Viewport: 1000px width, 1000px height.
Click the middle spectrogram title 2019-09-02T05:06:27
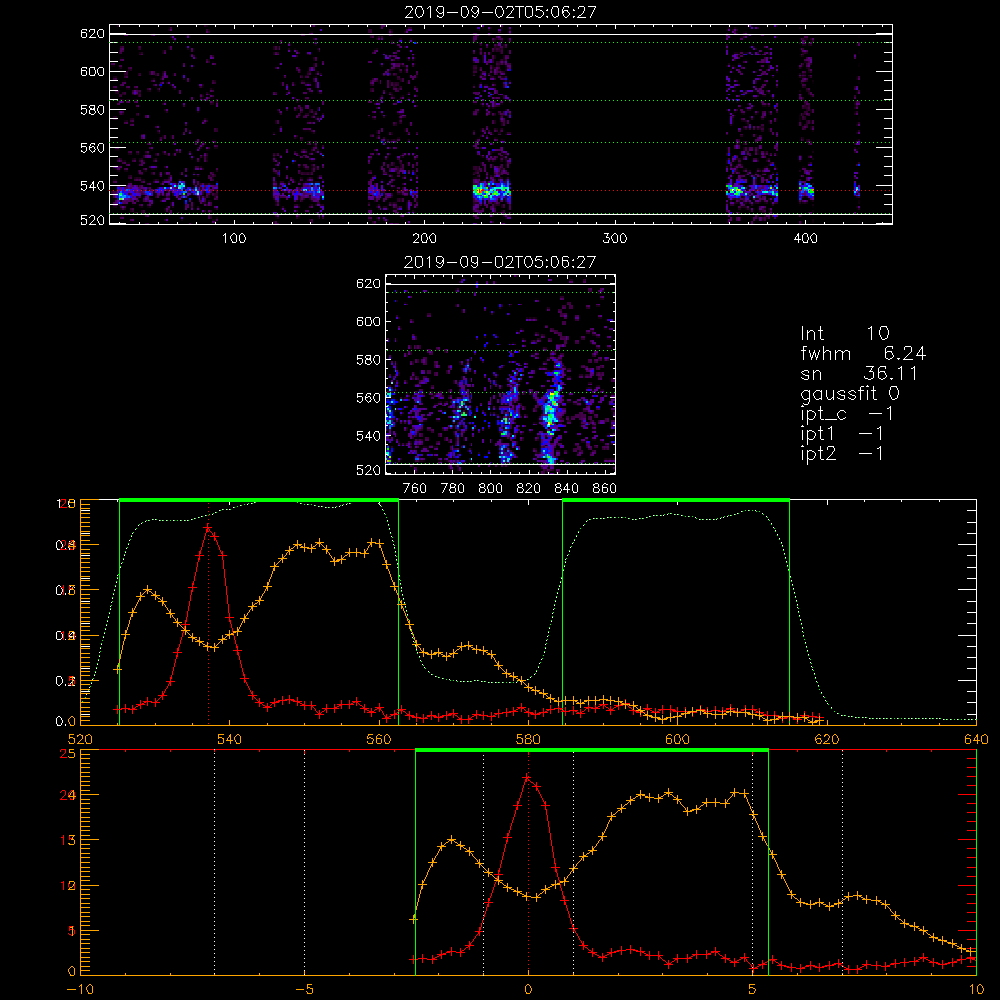[x=500, y=262]
